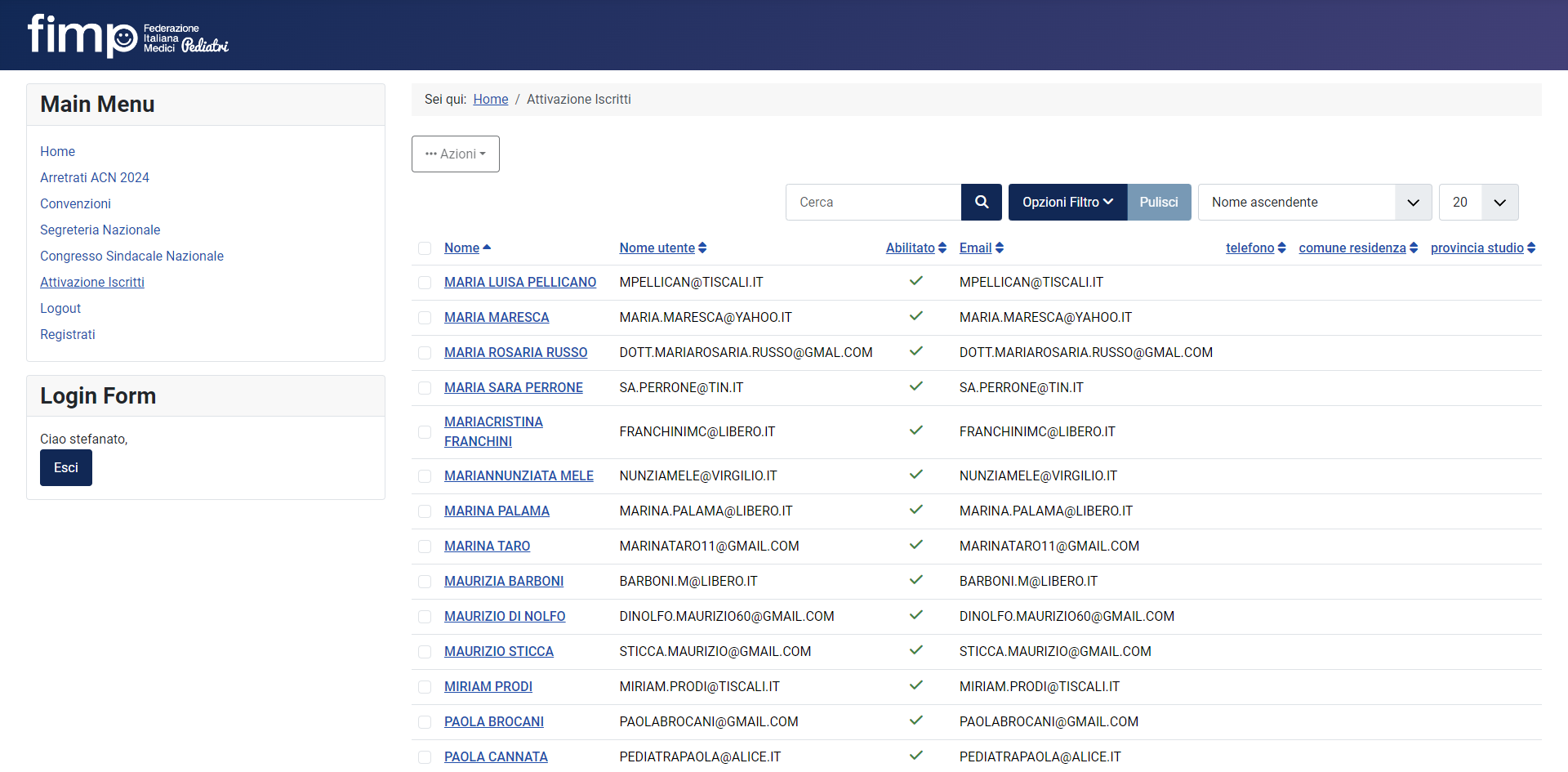Open the Azioni dropdown menu
The height and width of the screenshot is (772, 1568).
455,154
